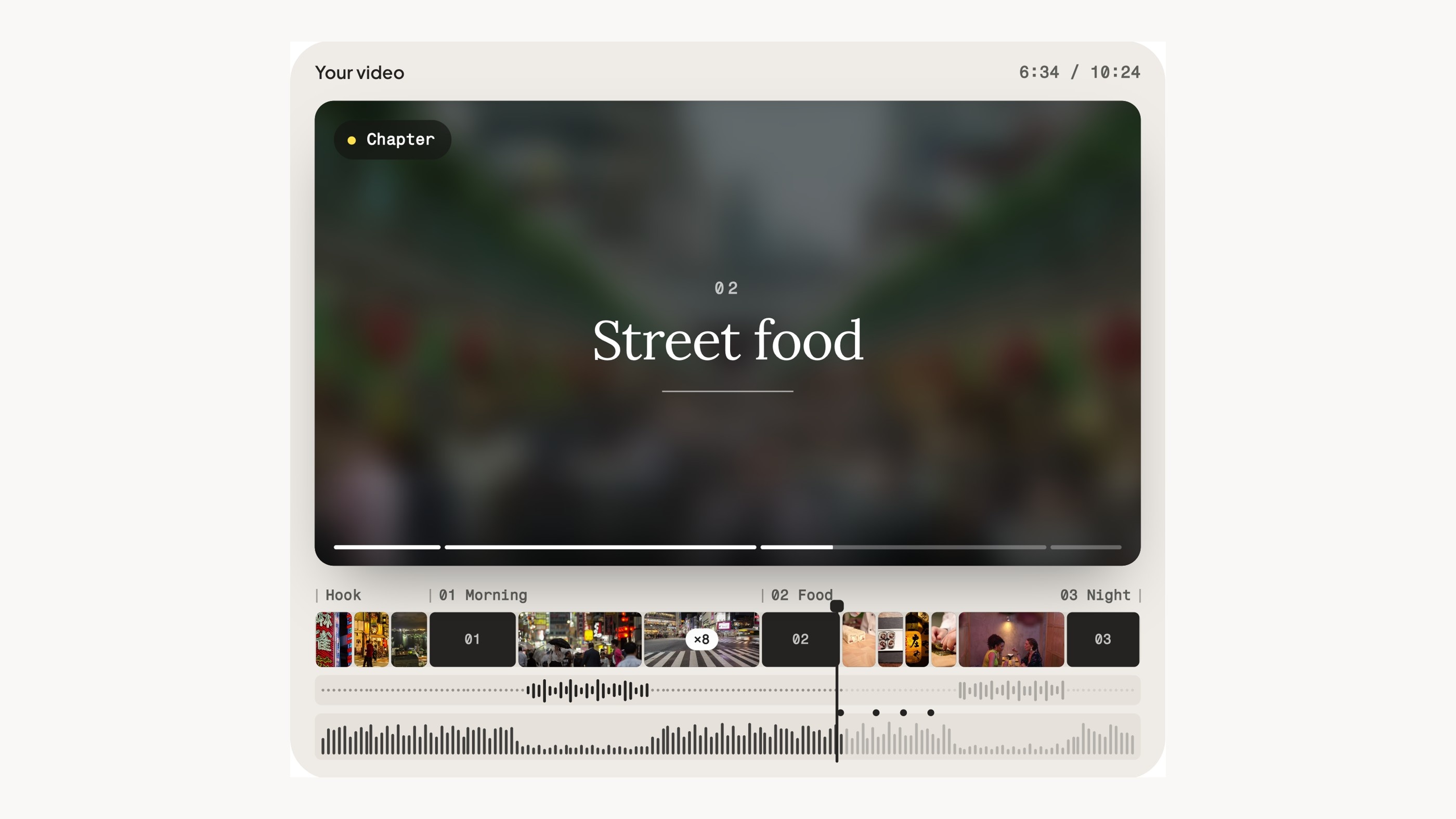The height and width of the screenshot is (819, 1456).
Task: Click the first progress segment in preview
Action: pyautogui.click(x=387, y=547)
